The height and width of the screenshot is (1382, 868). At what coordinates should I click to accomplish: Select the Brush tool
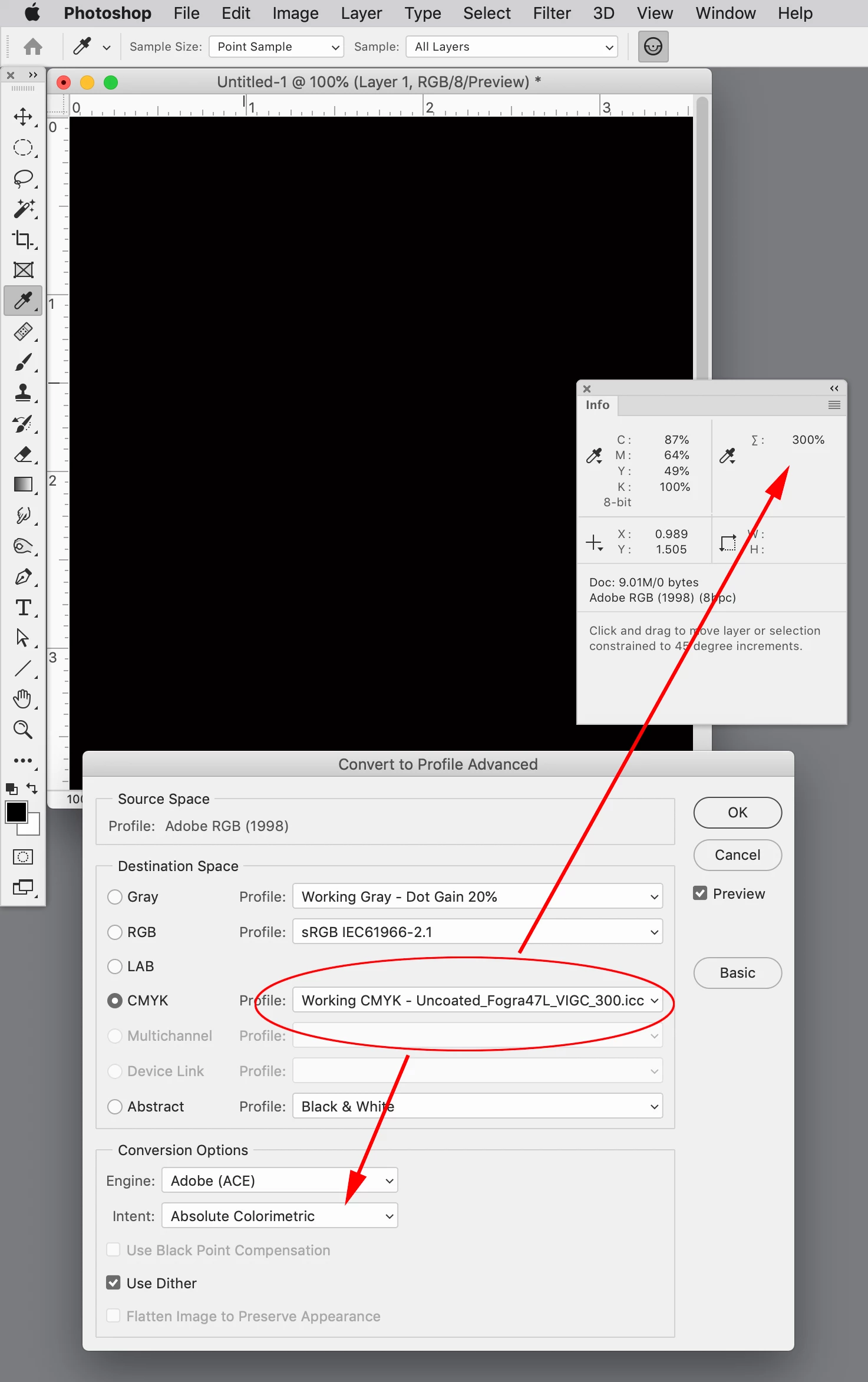[23, 362]
